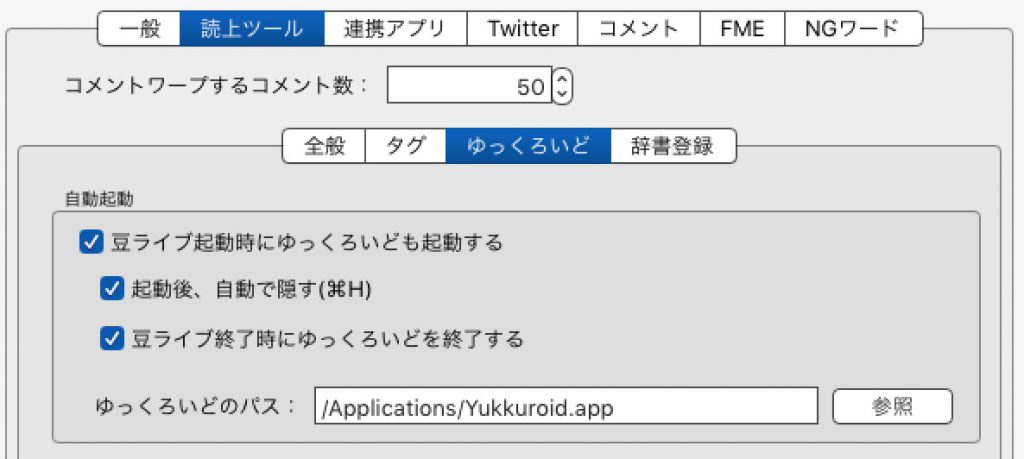The image size is (1024, 459).
Task: Click the ゆっくろいどのパス： label
Action: tap(197, 406)
